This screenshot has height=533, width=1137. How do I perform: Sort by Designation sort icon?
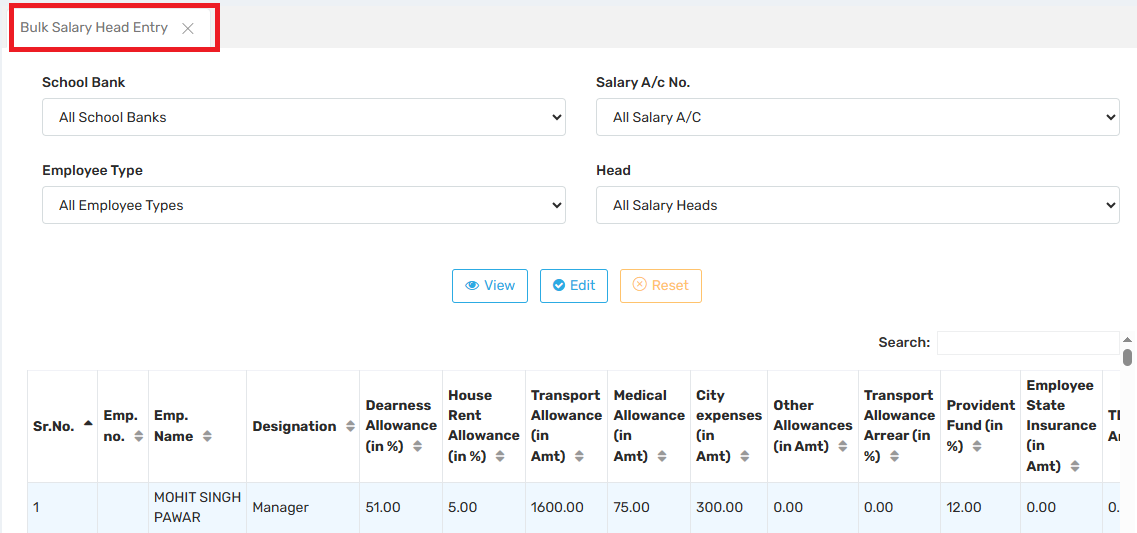(x=350, y=426)
